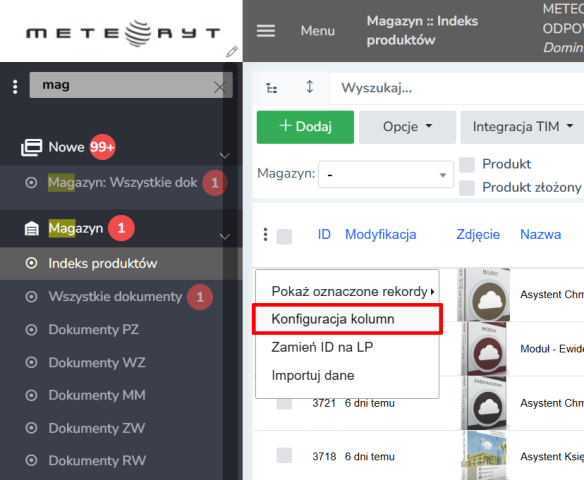Click the Wyszukaj... search field
This screenshot has width=584, height=480.
(456, 88)
